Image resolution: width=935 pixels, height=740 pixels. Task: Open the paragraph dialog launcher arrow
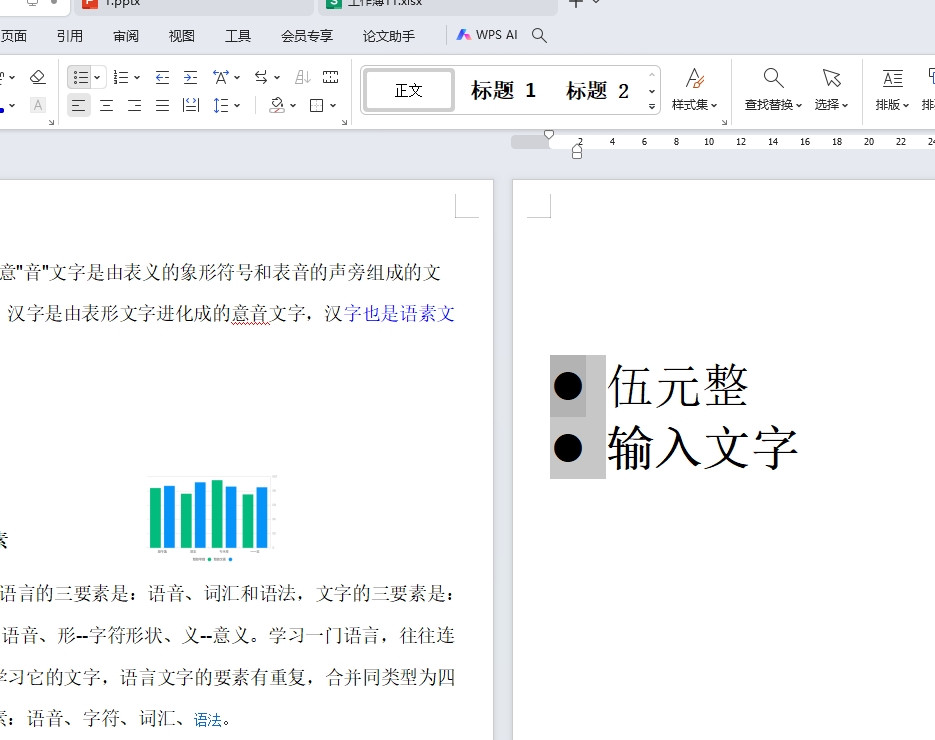point(344,122)
